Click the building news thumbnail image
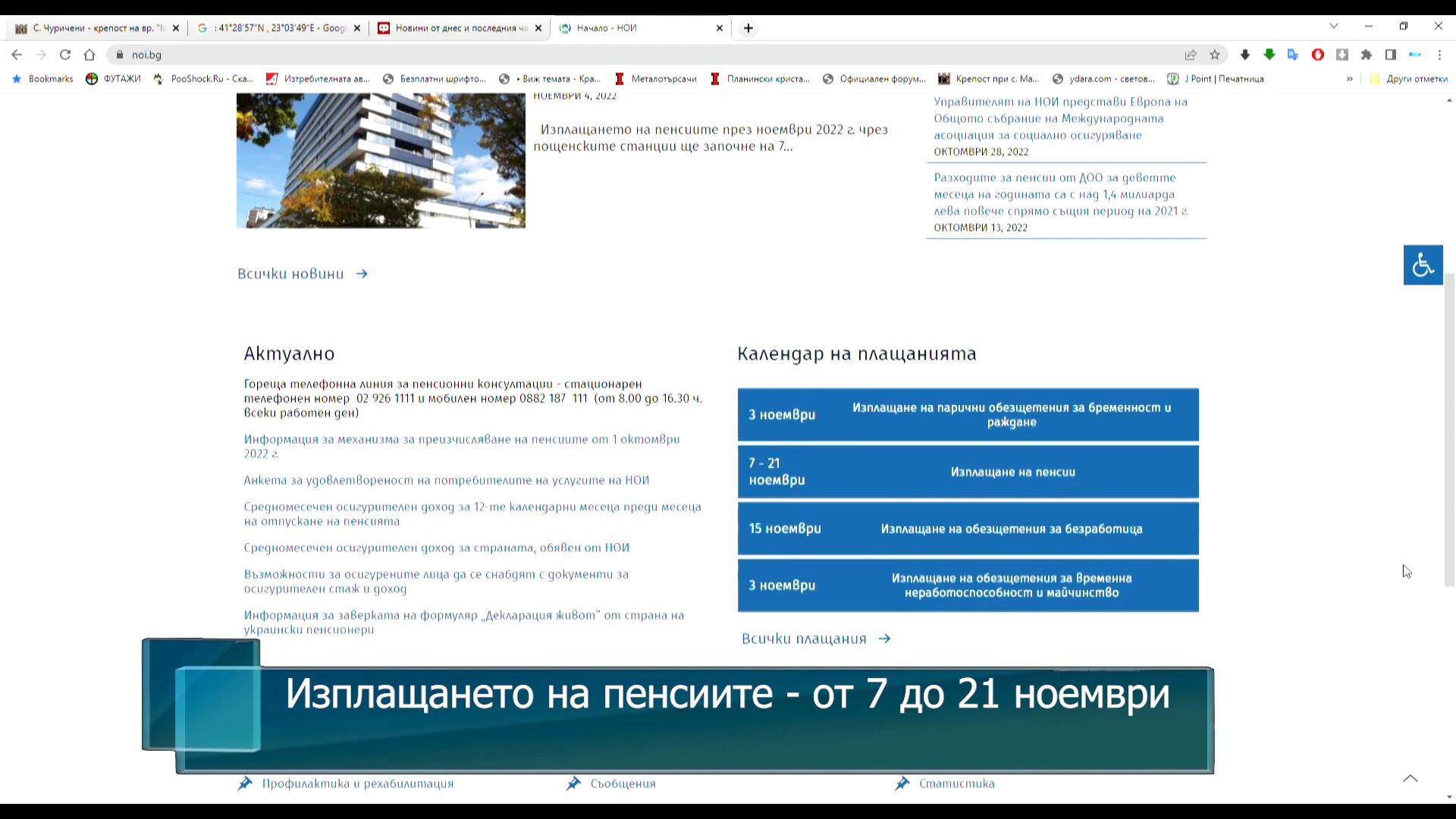The width and height of the screenshot is (1456, 819). coord(381,160)
